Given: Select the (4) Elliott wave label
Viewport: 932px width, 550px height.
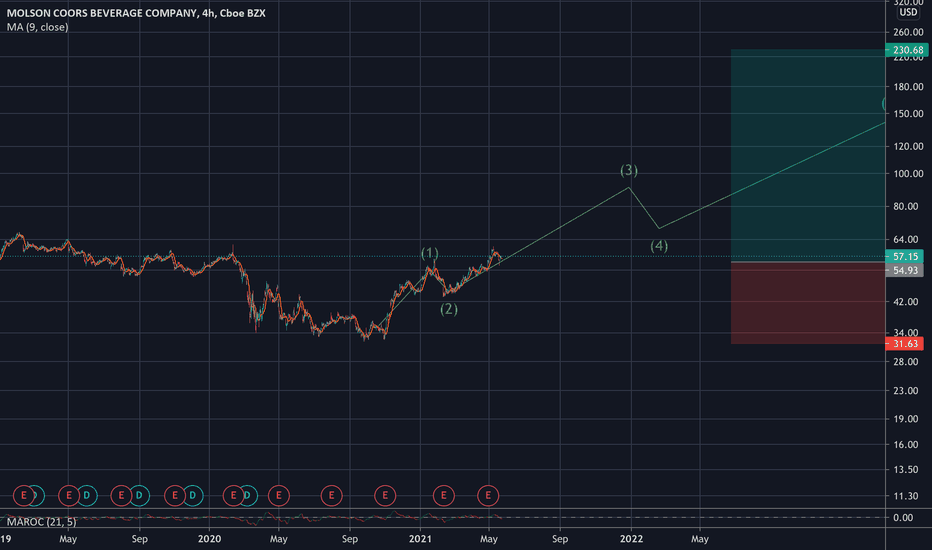Looking at the screenshot, I should pyautogui.click(x=659, y=246).
